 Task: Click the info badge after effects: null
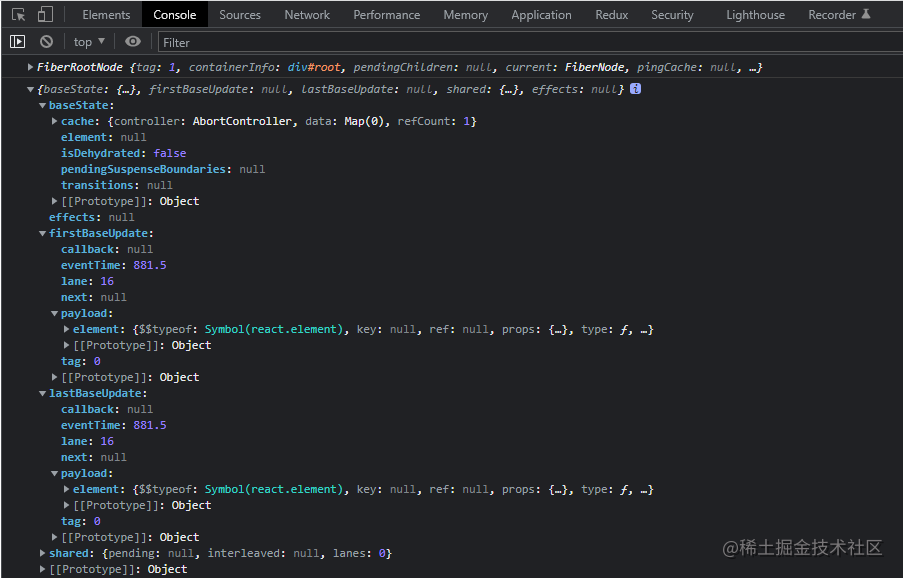[x=635, y=89]
